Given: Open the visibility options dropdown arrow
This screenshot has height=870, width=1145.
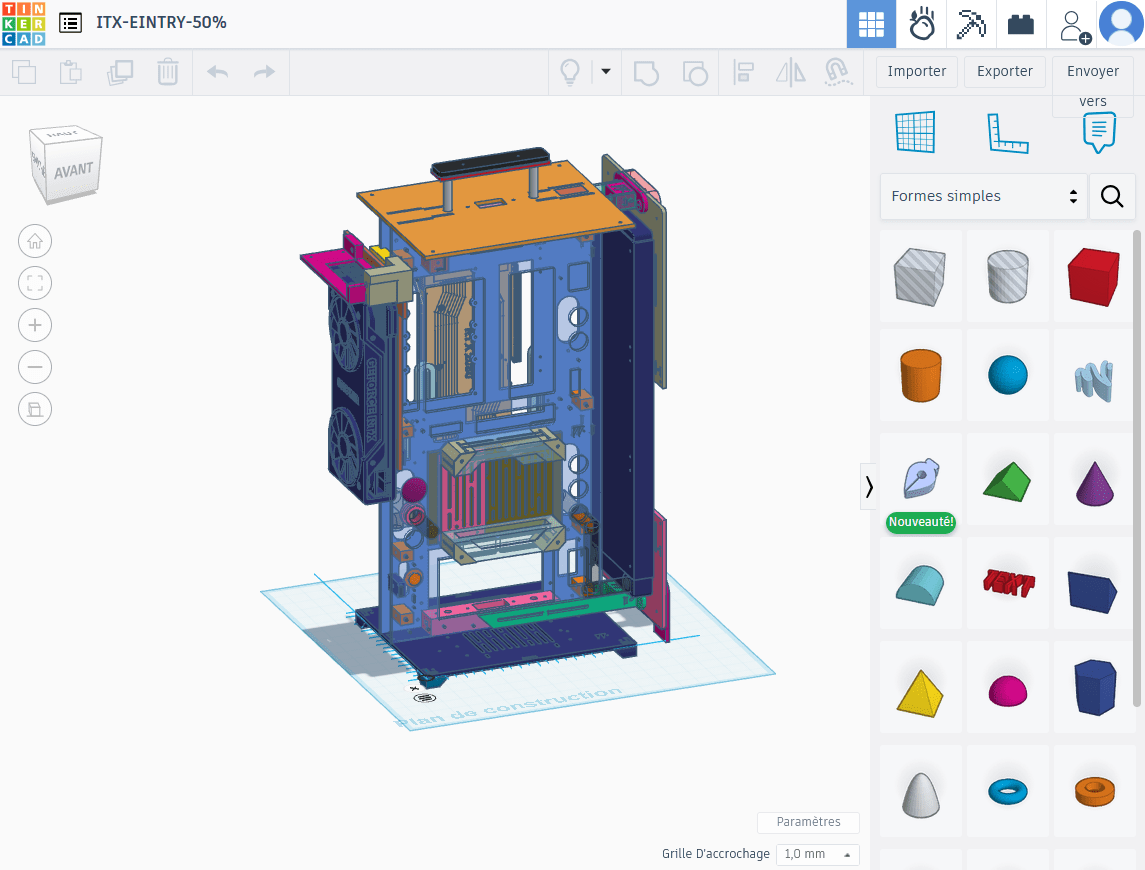Looking at the screenshot, I should [605, 72].
